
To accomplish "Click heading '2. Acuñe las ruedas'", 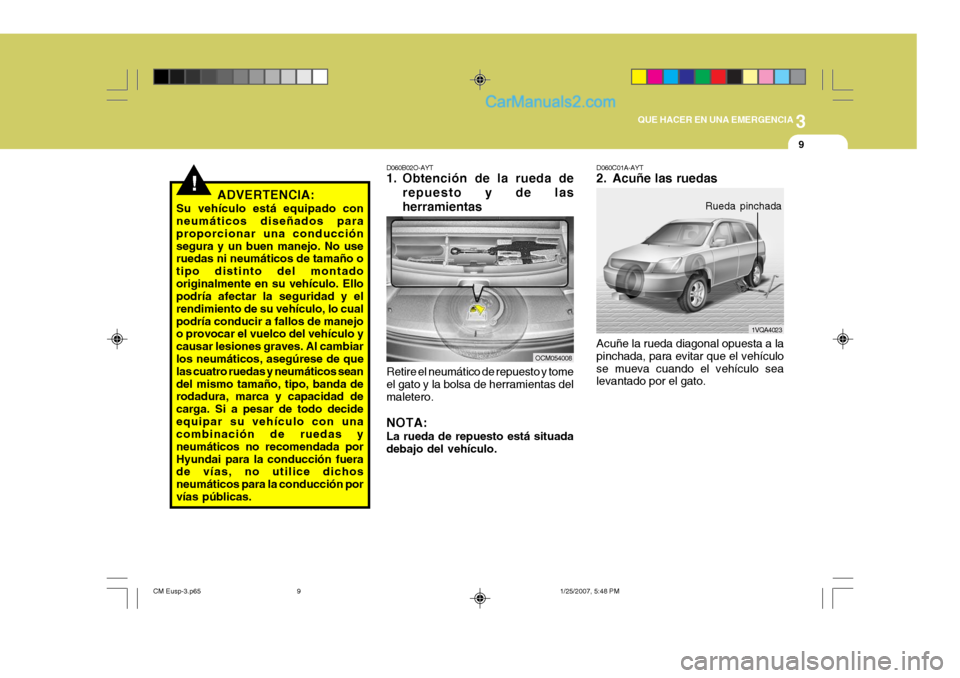I will click(656, 178).
